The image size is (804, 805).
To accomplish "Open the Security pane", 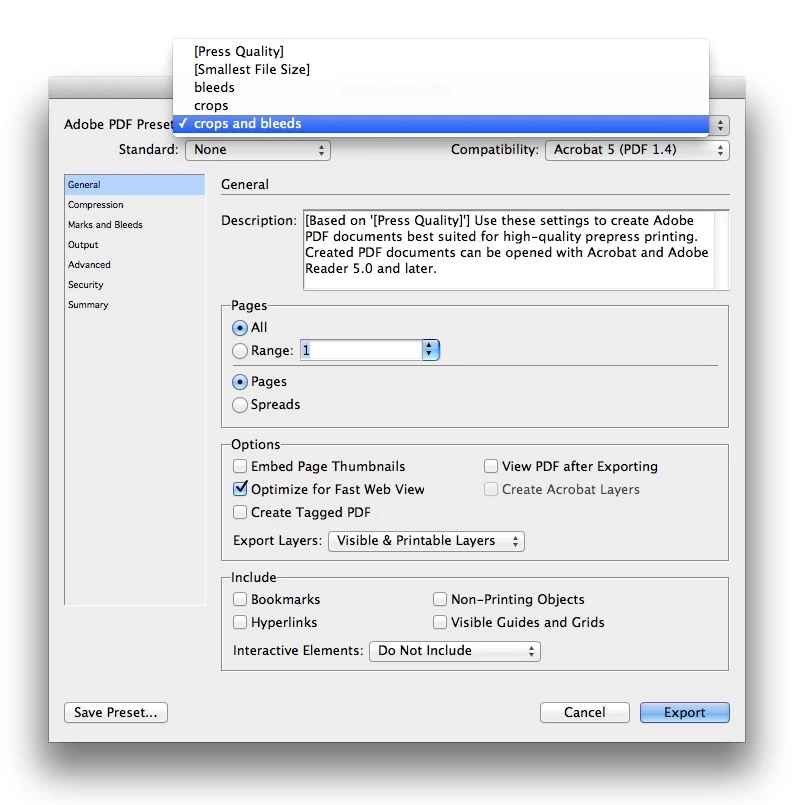I will pos(135,285).
